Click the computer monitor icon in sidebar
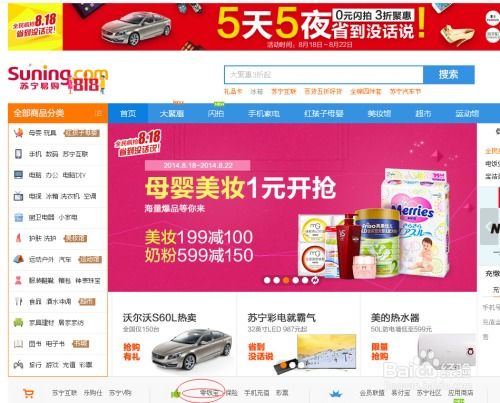Screen dimensions: 500x403 18,175
